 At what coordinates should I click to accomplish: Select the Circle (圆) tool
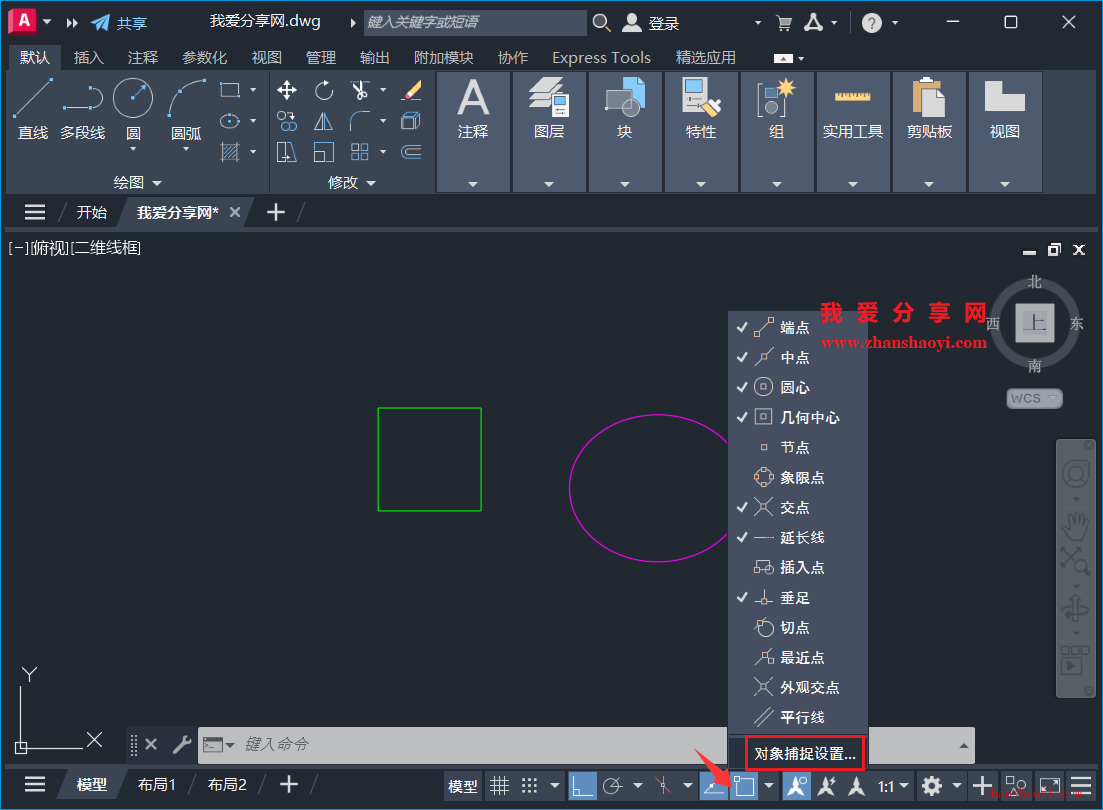pyautogui.click(x=133, y=99)
